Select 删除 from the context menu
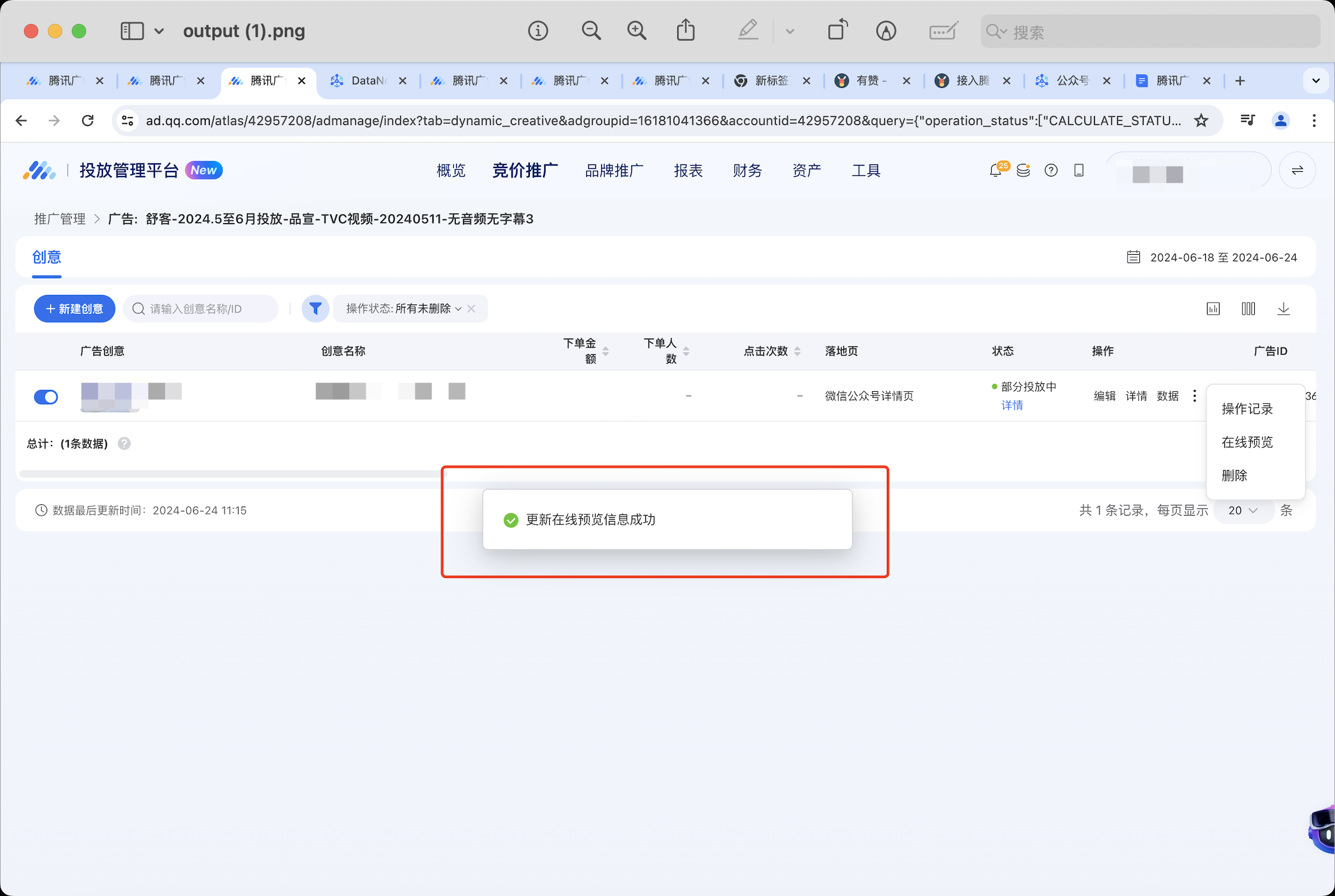 coord(1235,476)
